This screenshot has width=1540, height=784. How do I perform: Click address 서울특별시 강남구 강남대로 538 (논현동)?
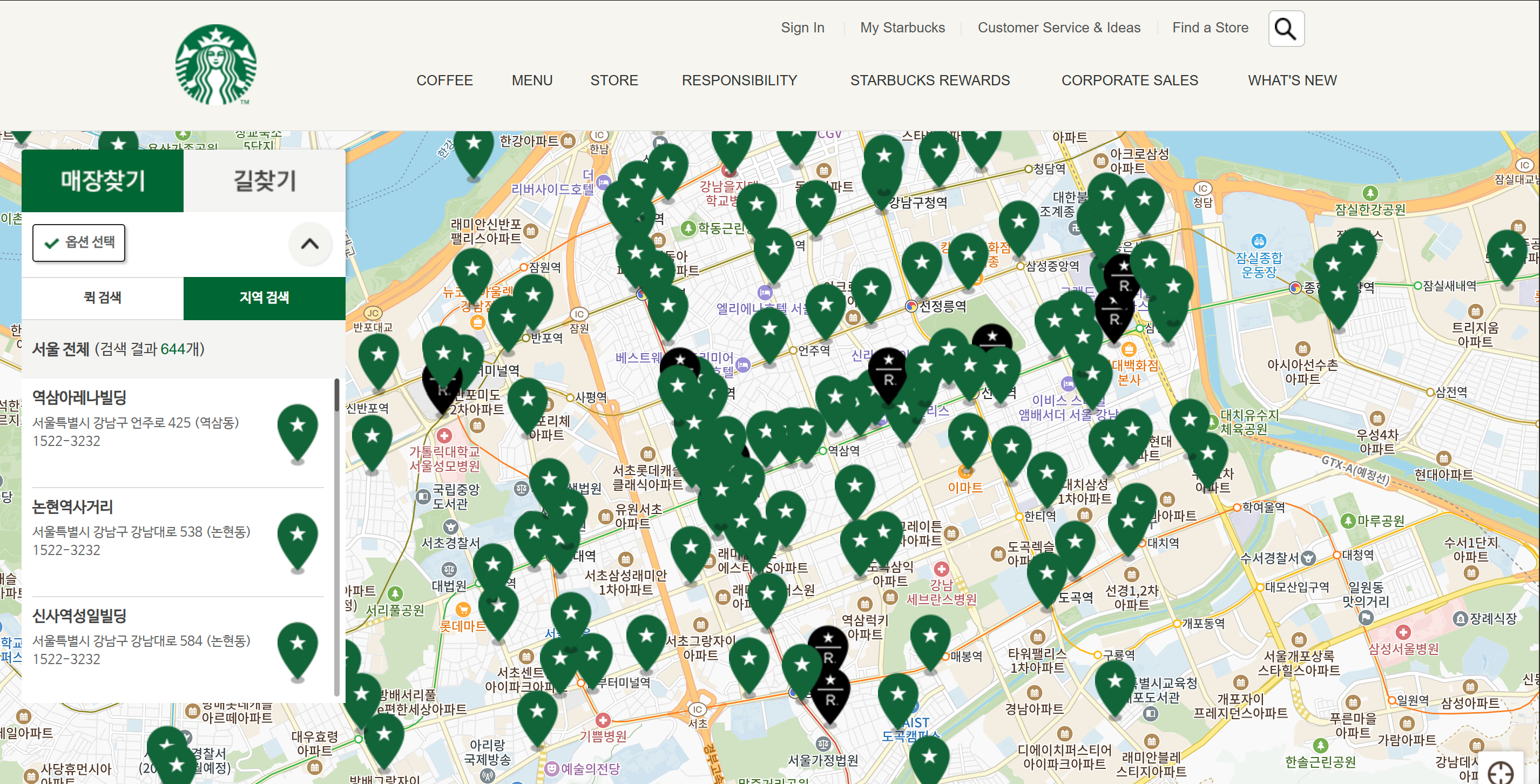coord(141,532)
